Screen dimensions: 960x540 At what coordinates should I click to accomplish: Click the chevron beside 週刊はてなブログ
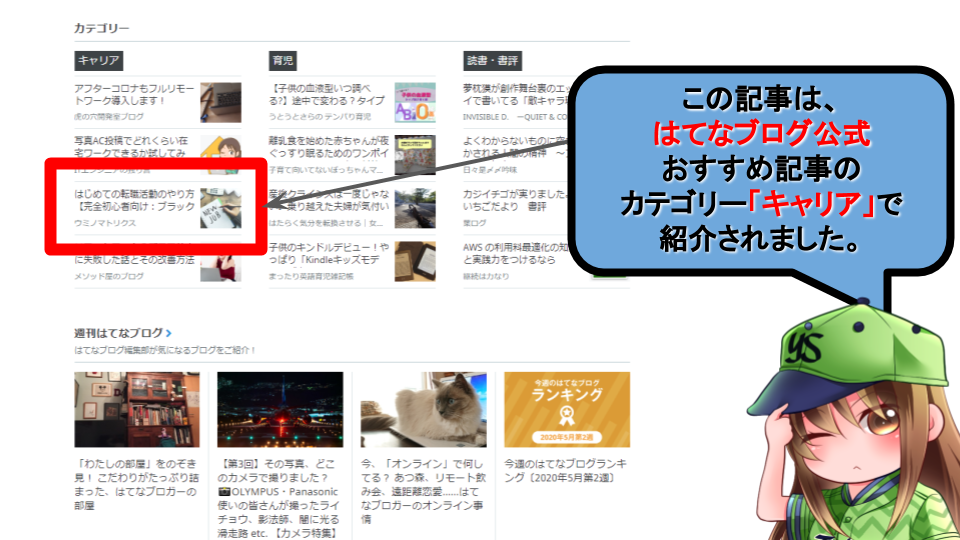click(168, 333)
